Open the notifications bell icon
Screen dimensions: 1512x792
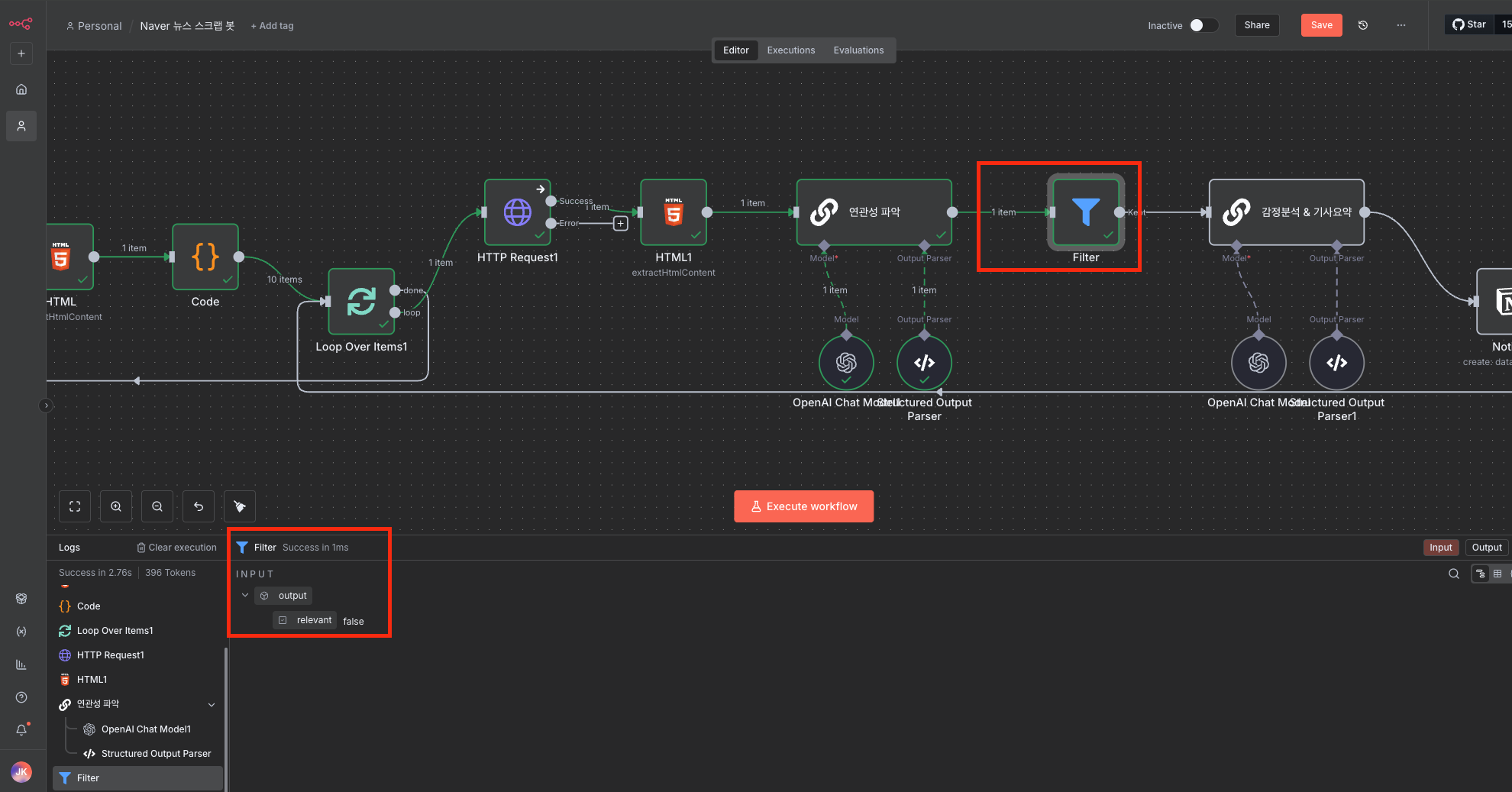(21, 730)
